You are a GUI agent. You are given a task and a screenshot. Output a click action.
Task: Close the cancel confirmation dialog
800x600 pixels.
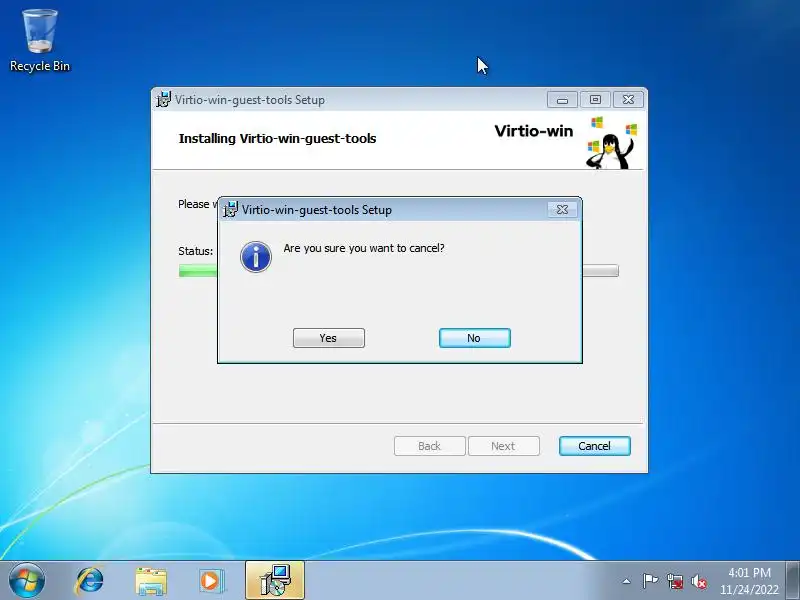pyautogui.click(x=562, y=209)
